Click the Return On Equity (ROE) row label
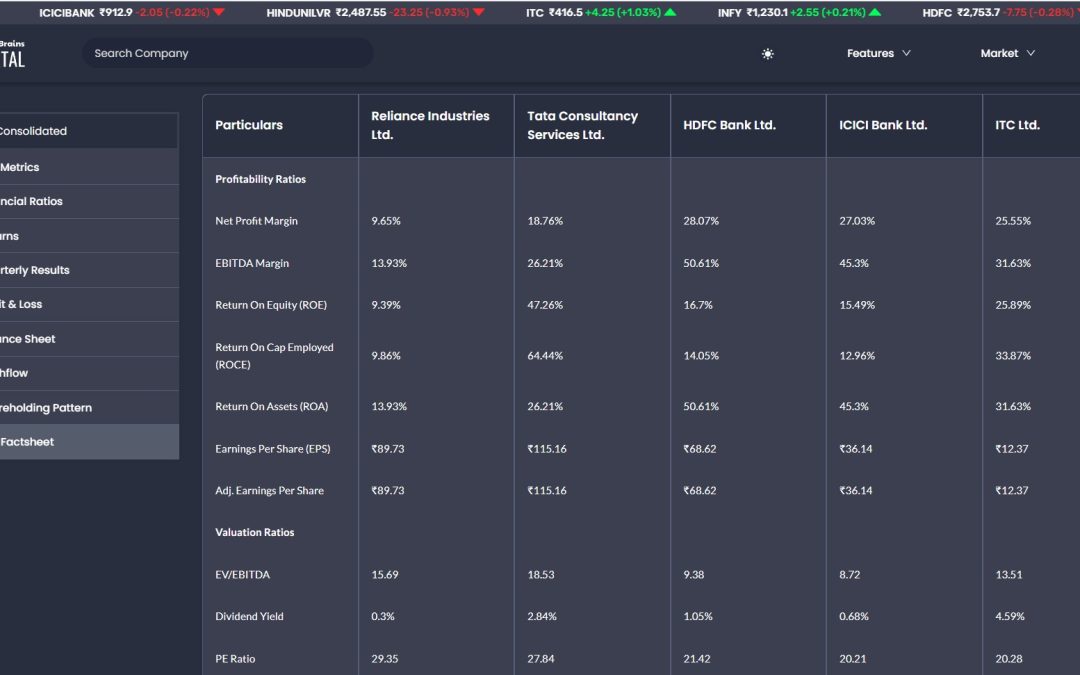Viewport: 1080px width, 675px height. pyautogui.click(x=271, y=305)
